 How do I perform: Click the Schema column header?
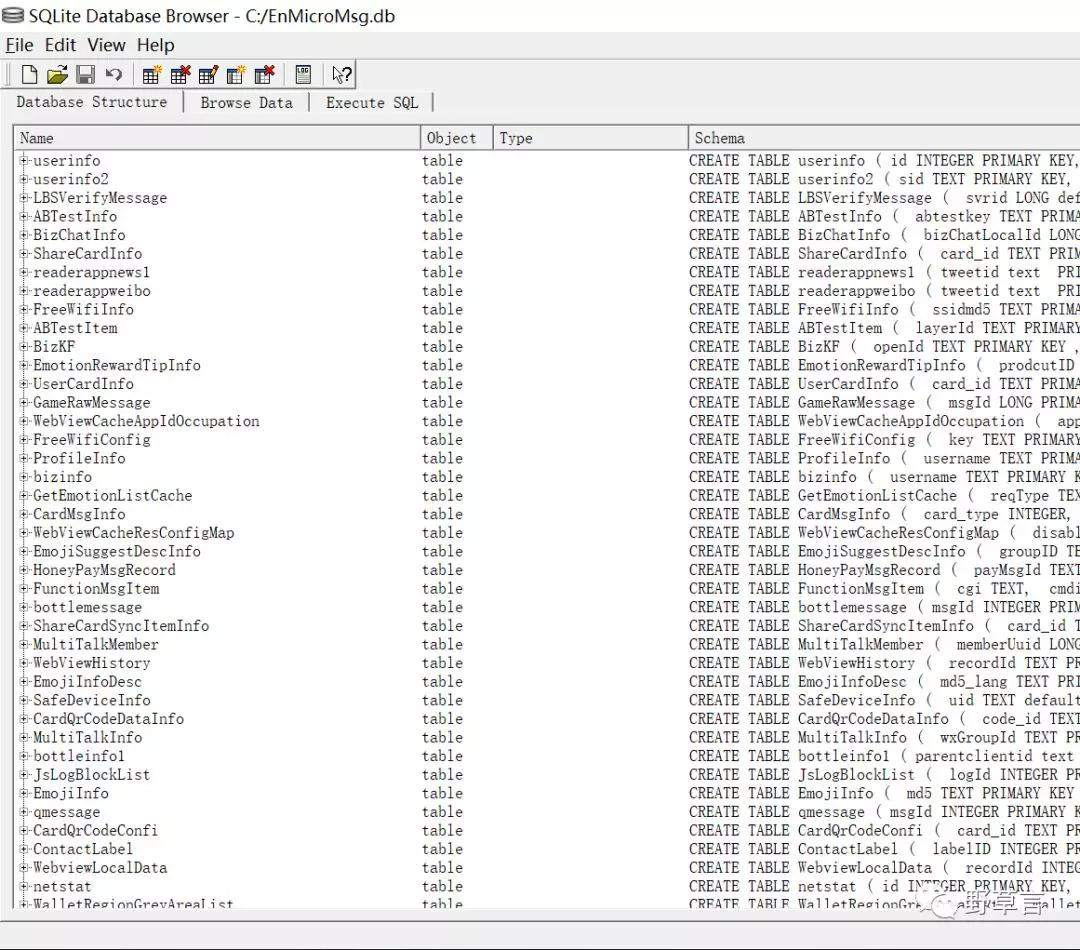(884, 138)
